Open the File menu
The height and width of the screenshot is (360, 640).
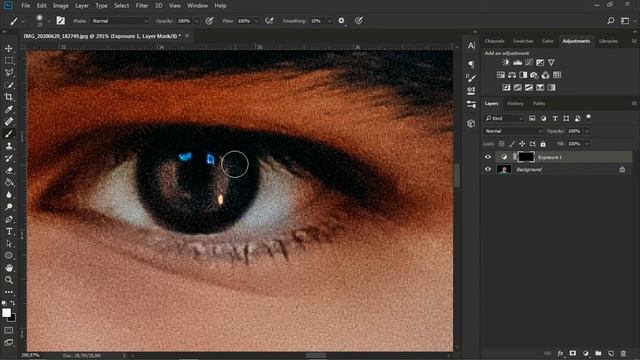point(26,6)
